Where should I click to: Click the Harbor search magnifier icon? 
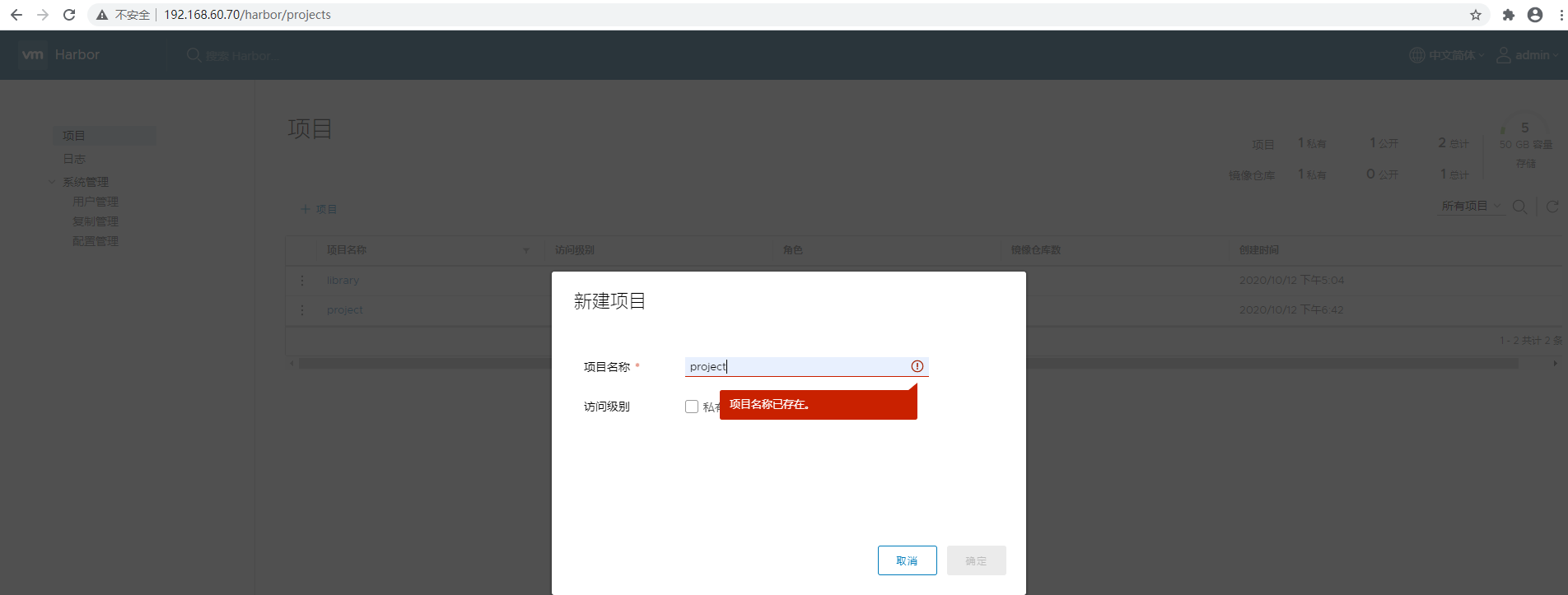coord(194,55)
